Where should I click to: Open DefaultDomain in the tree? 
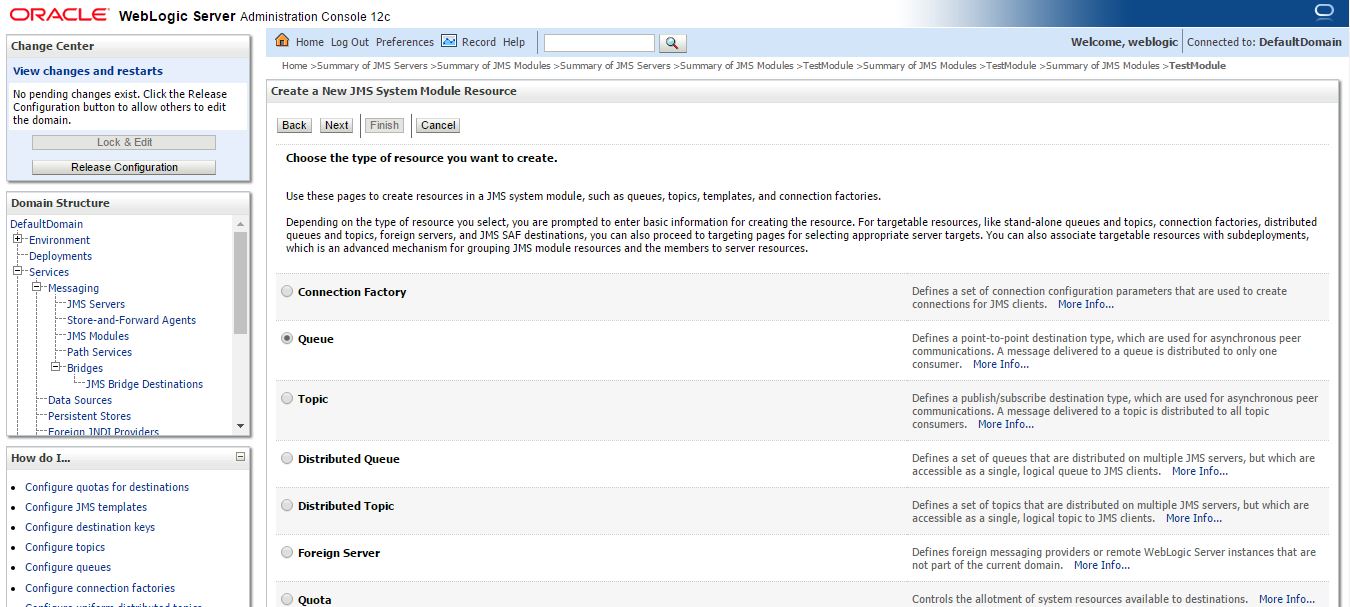[47, 224]
